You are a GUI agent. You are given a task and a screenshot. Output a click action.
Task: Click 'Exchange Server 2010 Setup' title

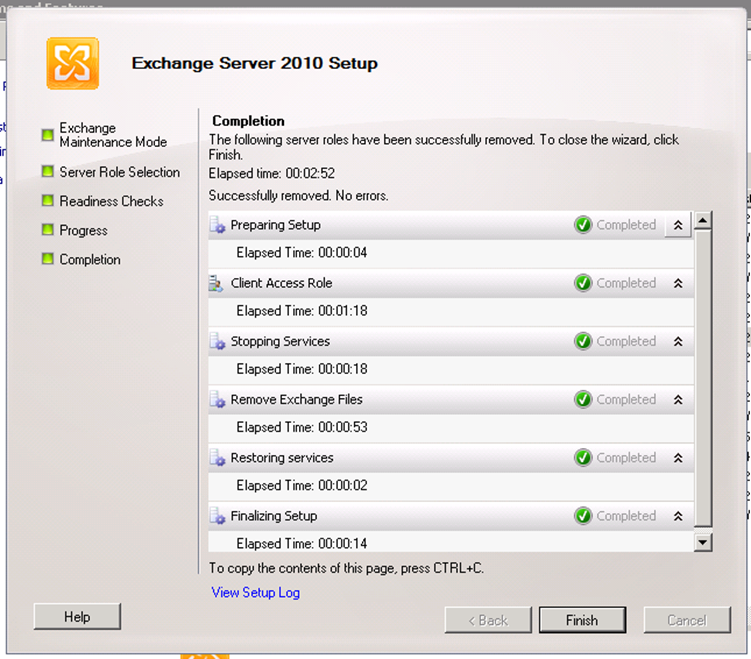255,64
